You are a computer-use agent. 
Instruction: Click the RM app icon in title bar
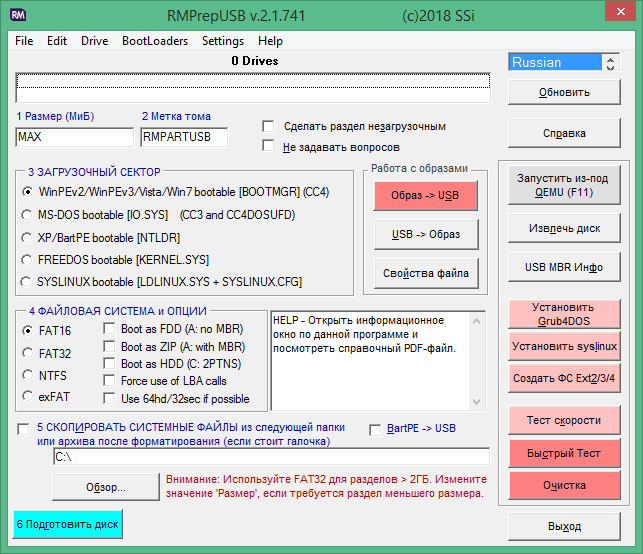[x=19, y=15]
